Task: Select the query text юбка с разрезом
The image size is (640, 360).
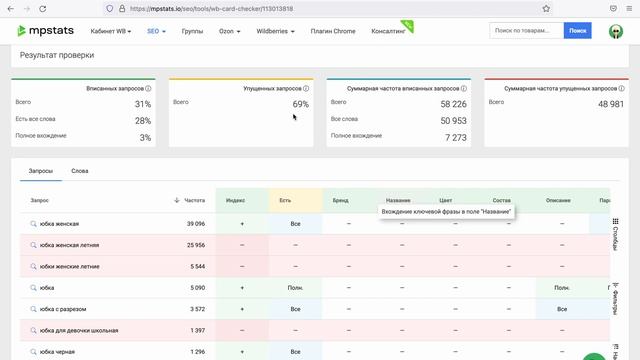Action: (x=63, y=309)
